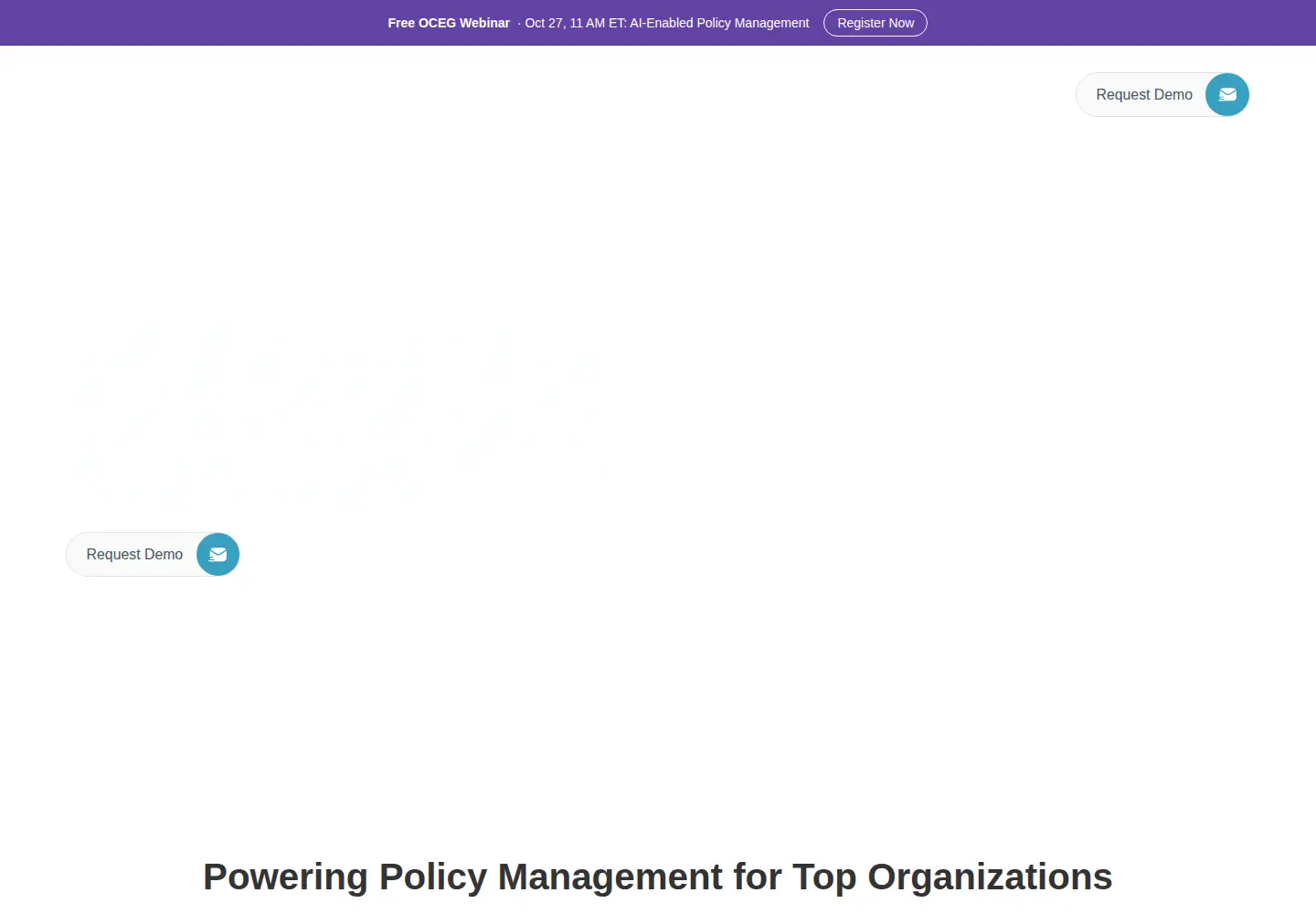The width and height of the screenshot is (1316, 914).
Task: Click 'Powering Policy Management for Top Organizations' heading
Action: click(x=658, y=877)
